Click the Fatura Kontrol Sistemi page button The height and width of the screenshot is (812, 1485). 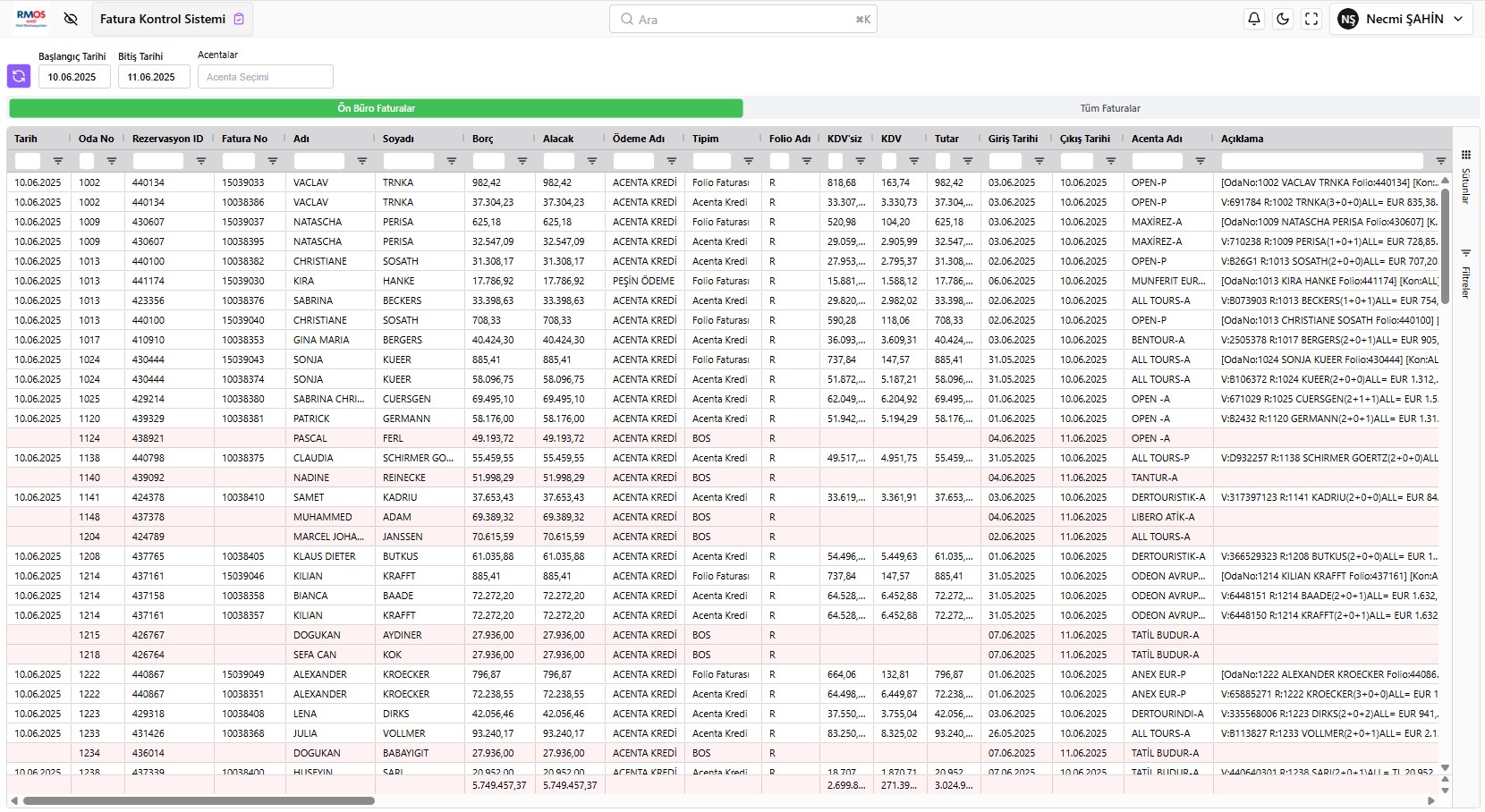[x=172, y=19]
